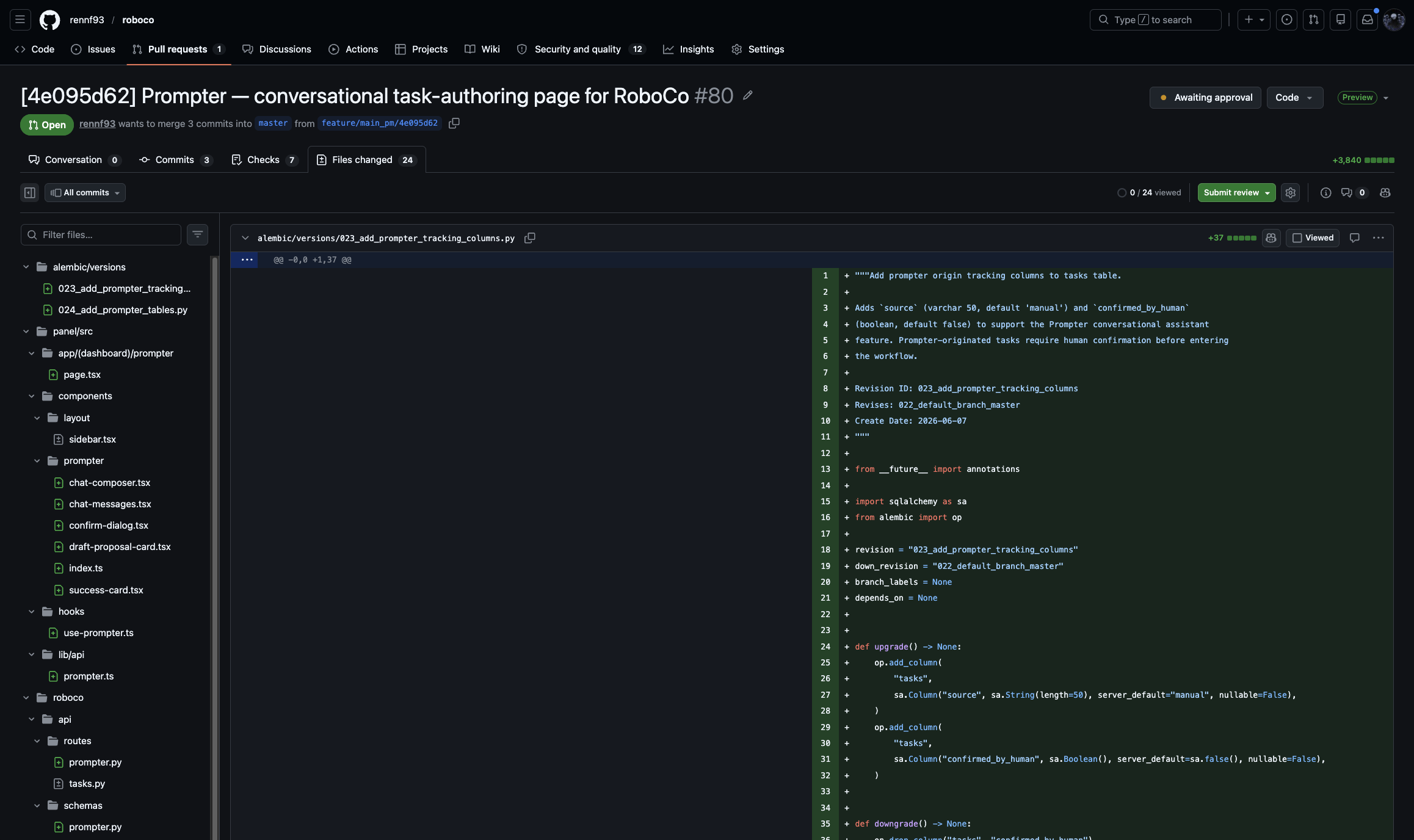Click the Awaiting approval status button
This screenshot has height=840, width=1414.
tap(1205, 98)
